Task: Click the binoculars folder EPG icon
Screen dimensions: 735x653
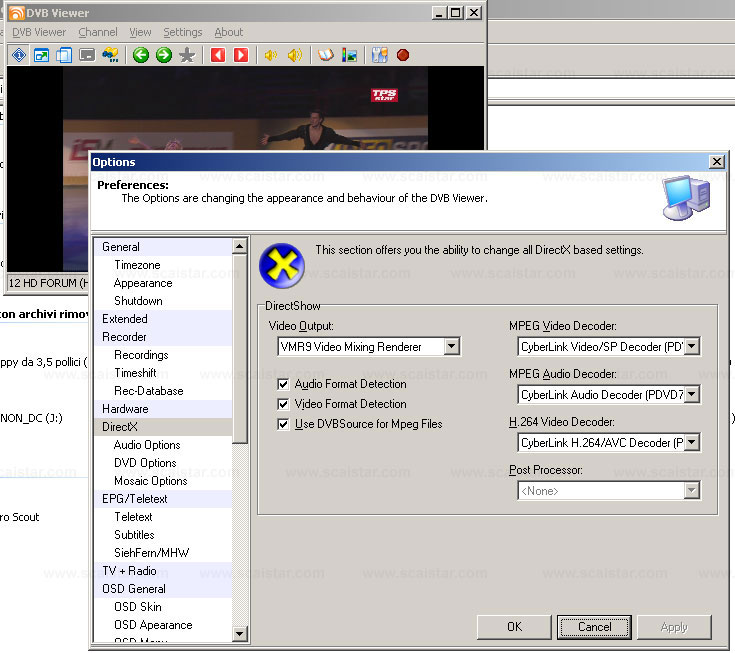Action: coord(110,55)
